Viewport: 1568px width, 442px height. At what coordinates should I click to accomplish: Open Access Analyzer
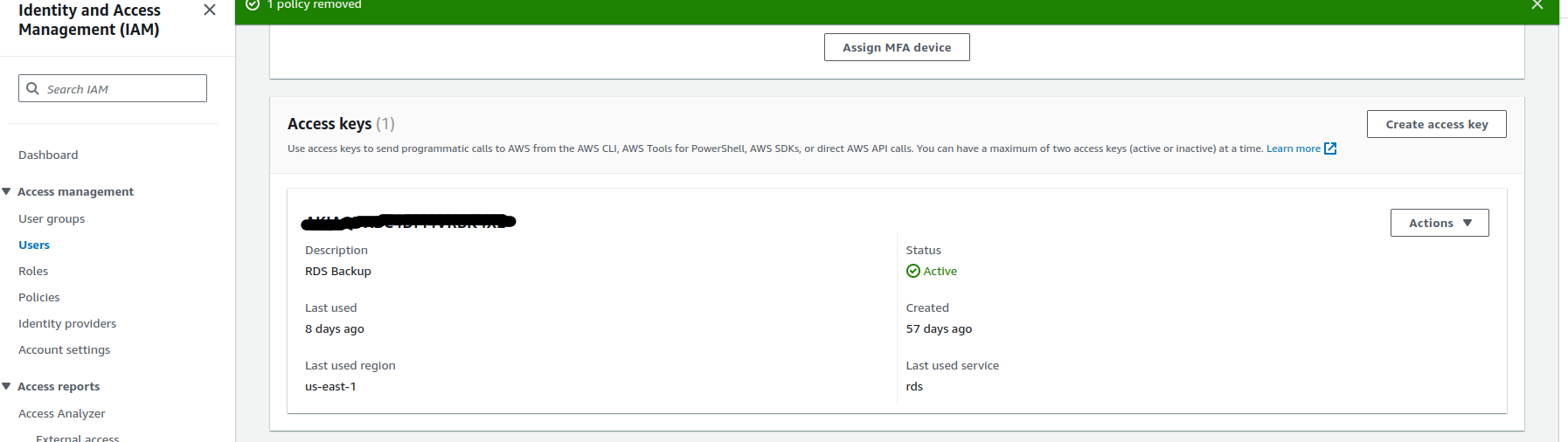pyautogui.click(x=62, y=413)
